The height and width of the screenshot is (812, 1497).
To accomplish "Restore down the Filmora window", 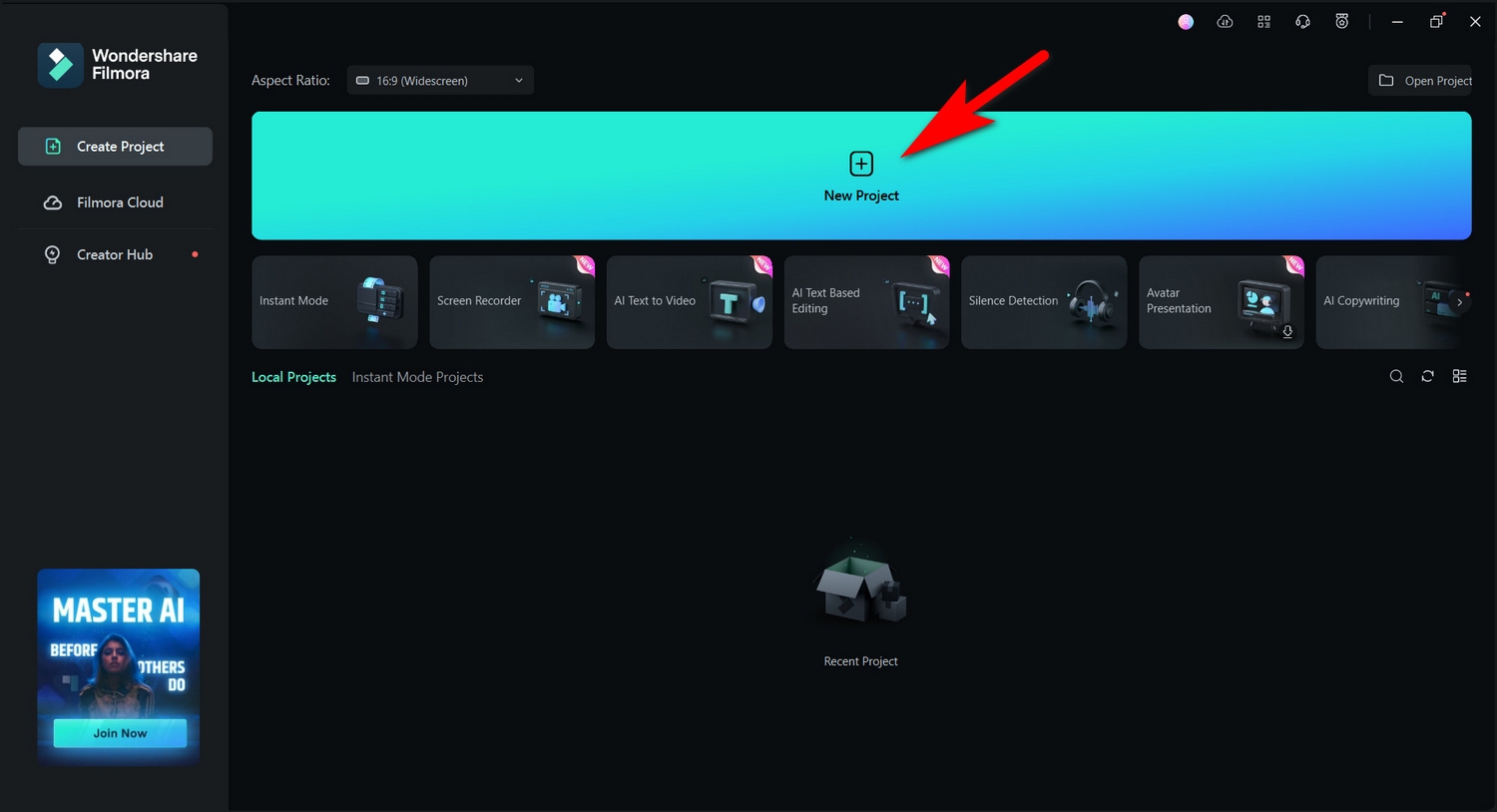I will tap(1436, 22).
